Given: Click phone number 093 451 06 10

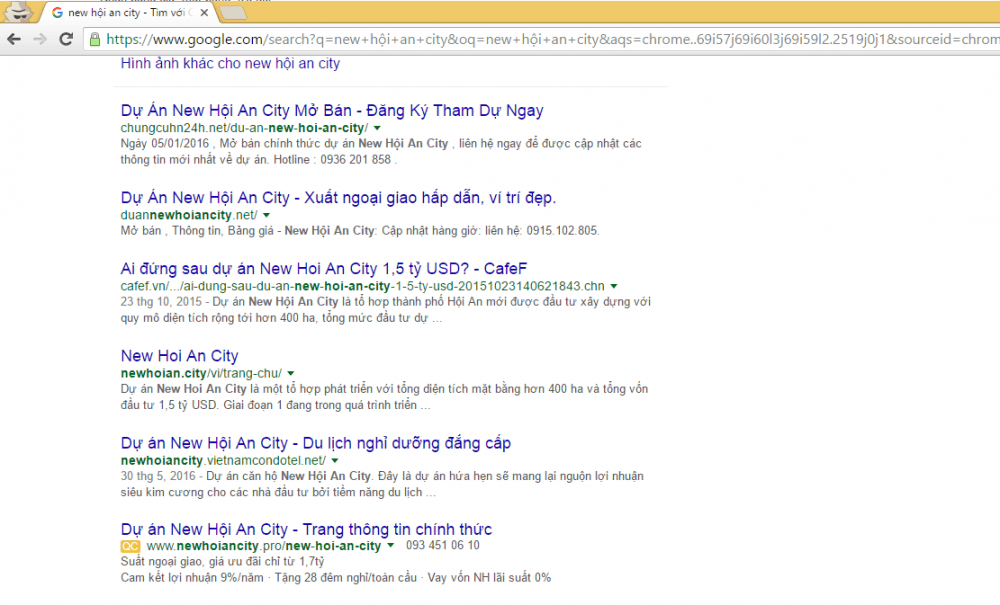Looking at the screenshot, I should click(x=443, y=546).
